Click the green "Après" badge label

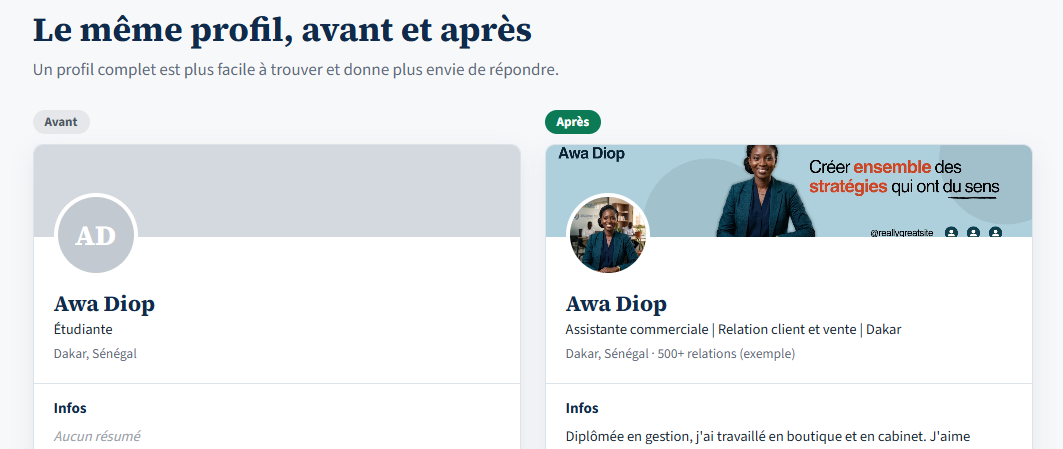(573, 122)
